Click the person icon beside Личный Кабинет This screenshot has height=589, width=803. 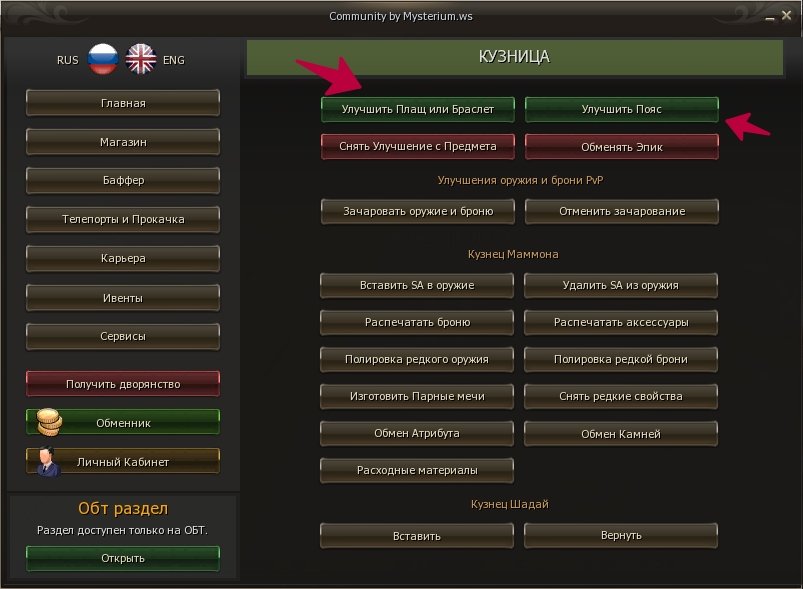point(47,462)
